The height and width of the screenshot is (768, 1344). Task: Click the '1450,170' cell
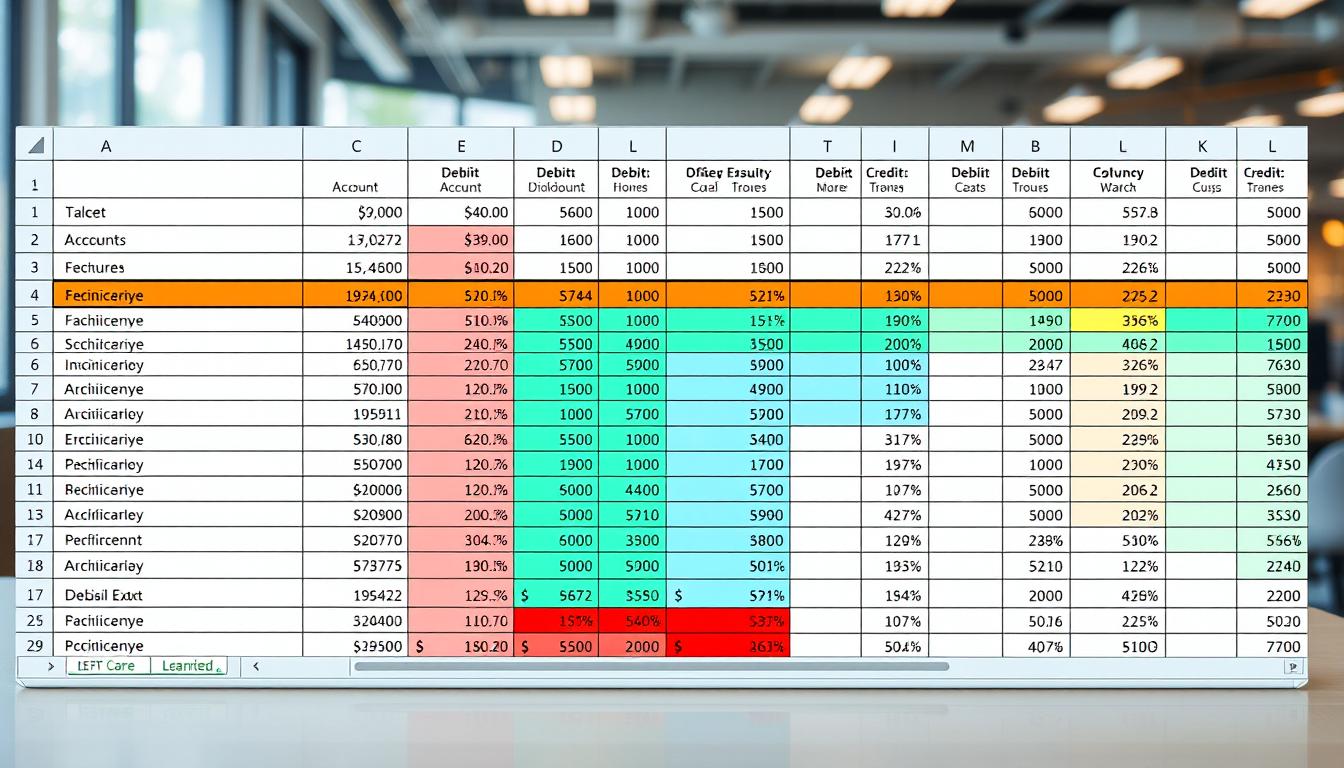coord(356,343)
